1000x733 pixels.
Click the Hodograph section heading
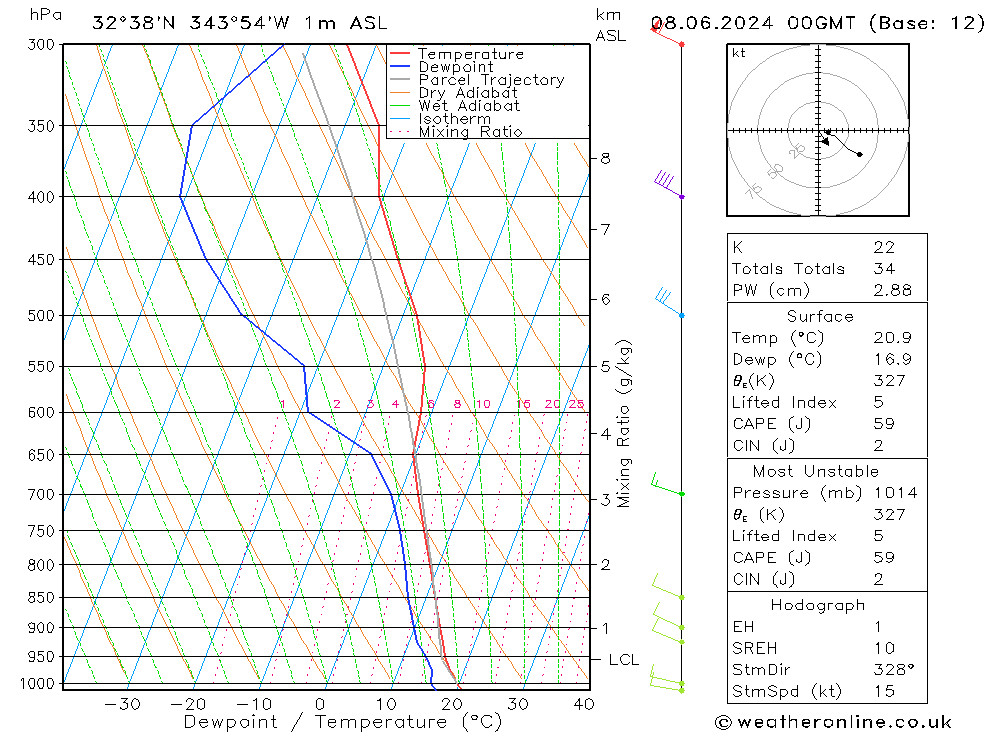point(818,605)
